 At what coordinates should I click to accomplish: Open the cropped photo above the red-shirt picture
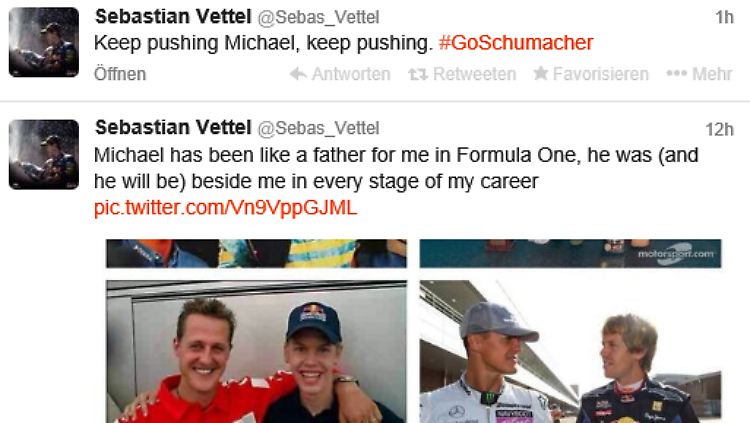coord(256,253)
